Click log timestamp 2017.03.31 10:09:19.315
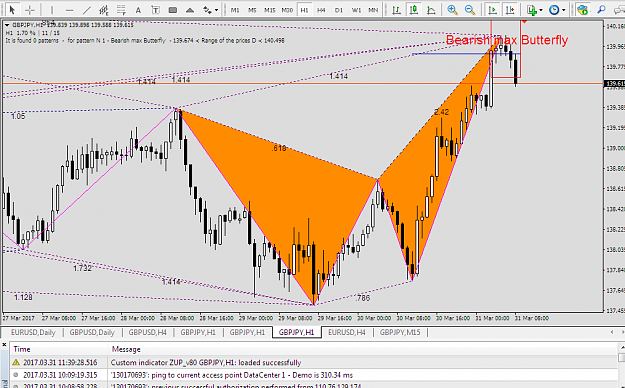 tap(60, 375)
